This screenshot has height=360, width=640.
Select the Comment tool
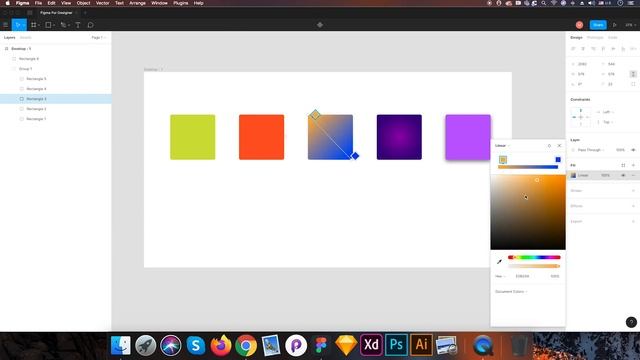(x=91, y=25)
